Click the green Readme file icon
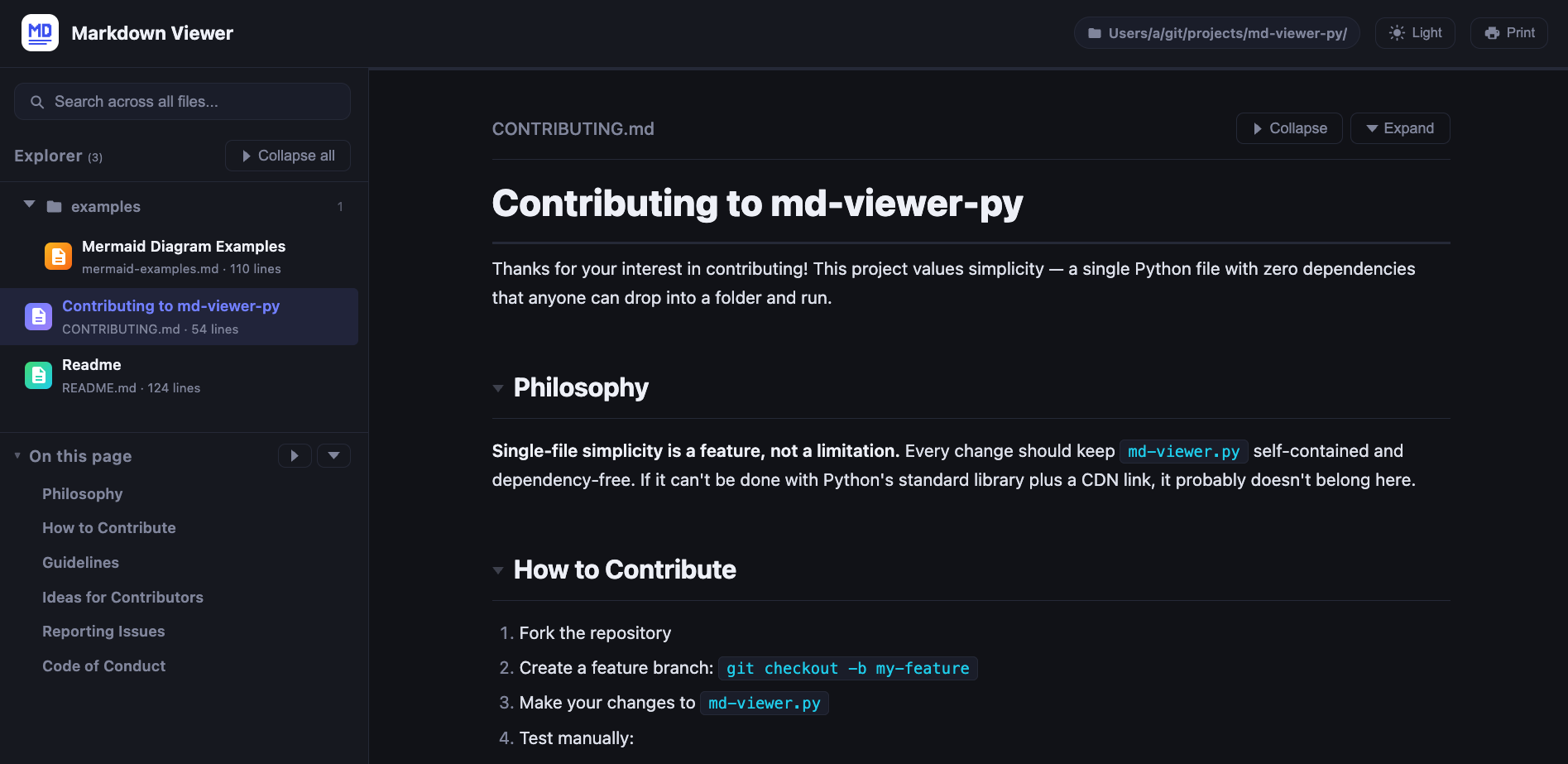1568x764 pixels. click(38, 374)
